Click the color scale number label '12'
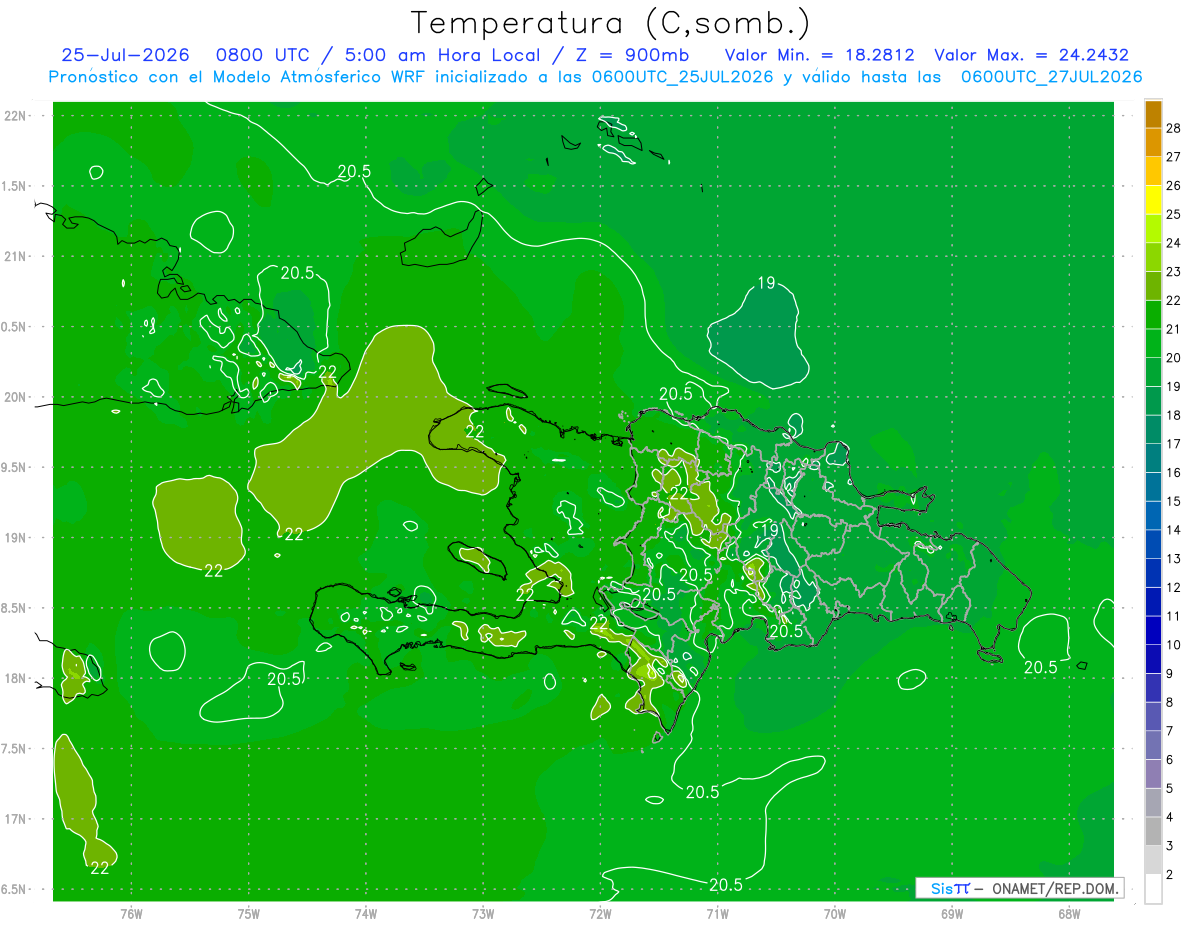The height and width of the screenshot is (927, 1200). coord(1174,588)
